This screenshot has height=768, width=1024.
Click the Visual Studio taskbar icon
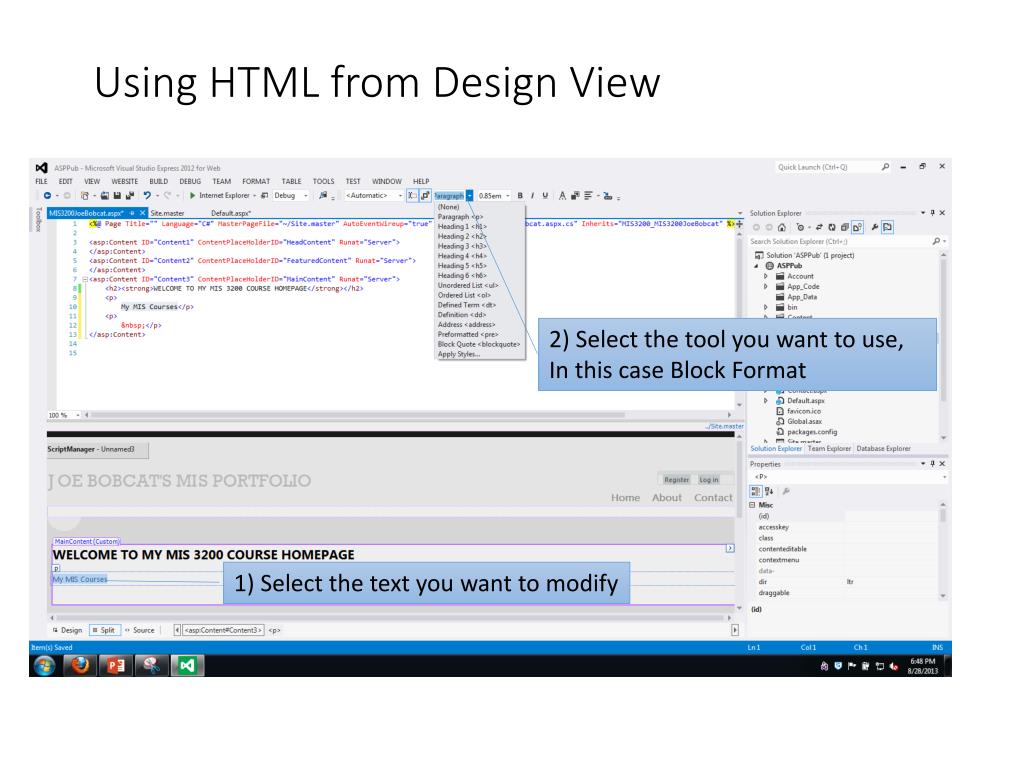click(x=187, y=665)
